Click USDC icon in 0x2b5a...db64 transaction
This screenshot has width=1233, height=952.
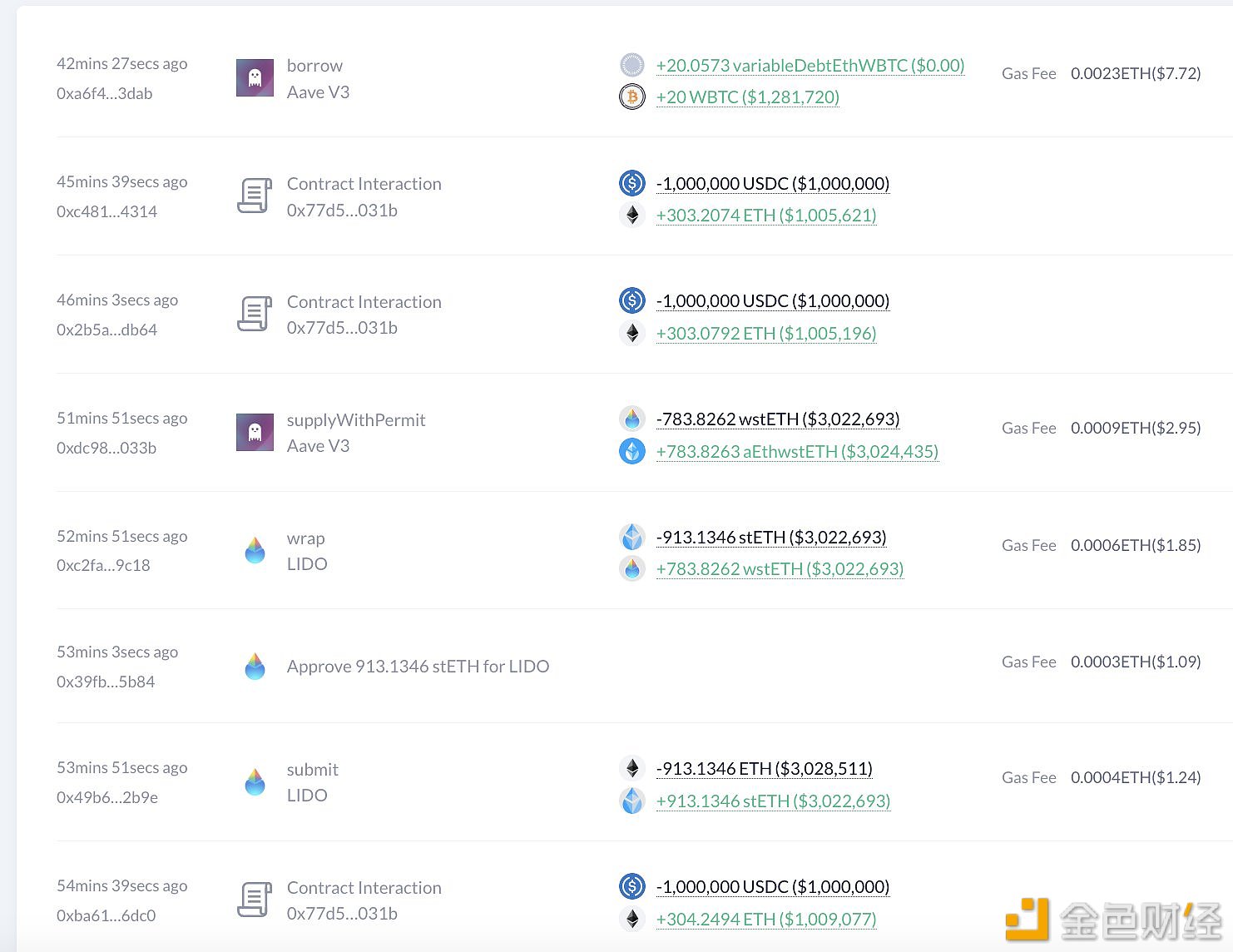(632, 300)
